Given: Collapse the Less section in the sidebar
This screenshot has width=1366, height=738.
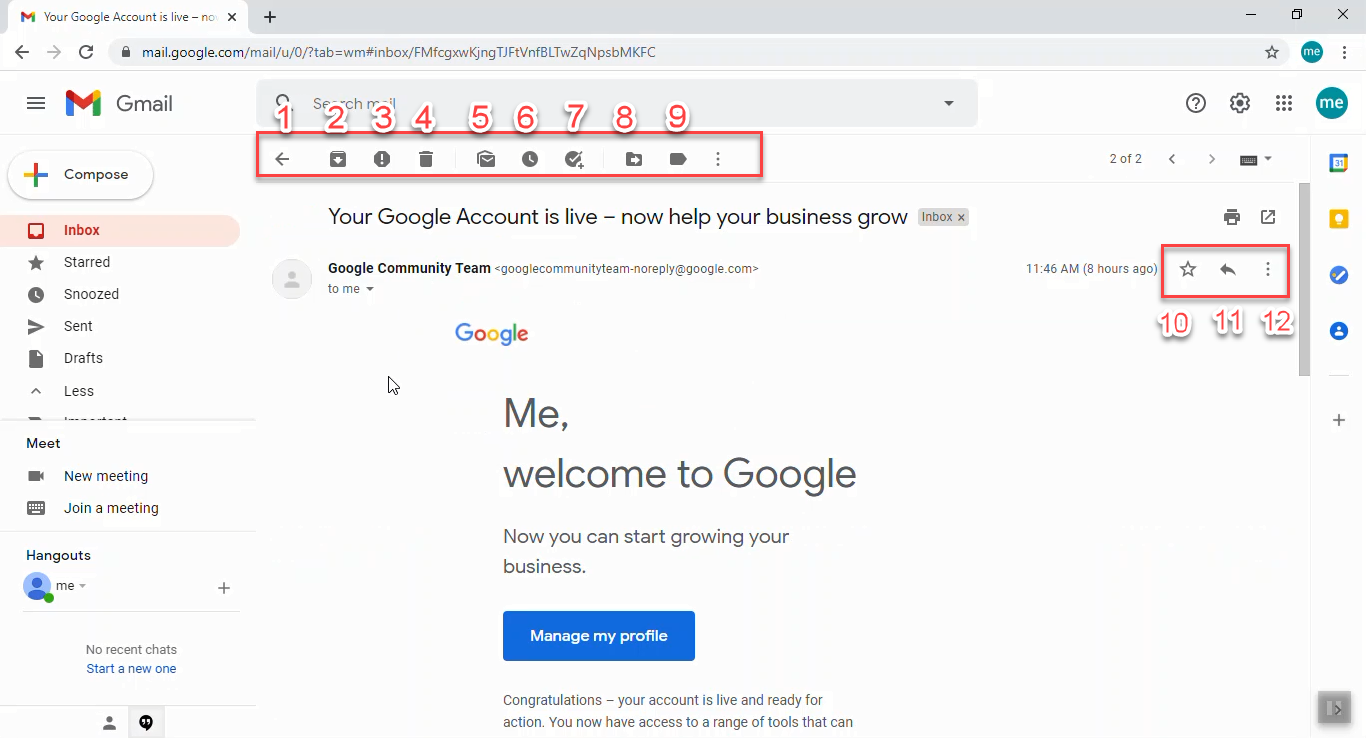Looking at the screenshot, I should click(78, 390).
